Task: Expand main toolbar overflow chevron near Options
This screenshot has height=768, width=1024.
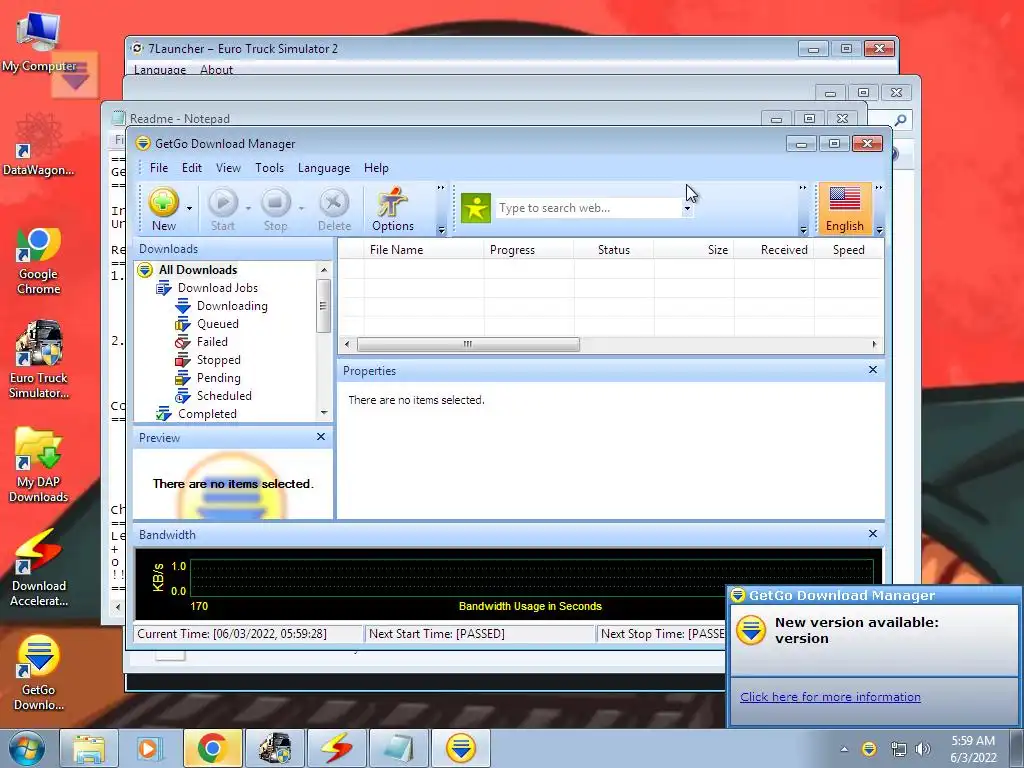Action: [441, 188]
